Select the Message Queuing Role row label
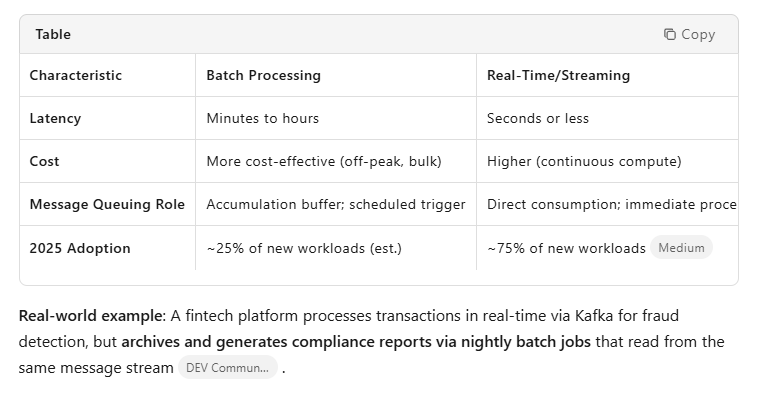Screen dimensions: 759x396 (x=107, y=204)
